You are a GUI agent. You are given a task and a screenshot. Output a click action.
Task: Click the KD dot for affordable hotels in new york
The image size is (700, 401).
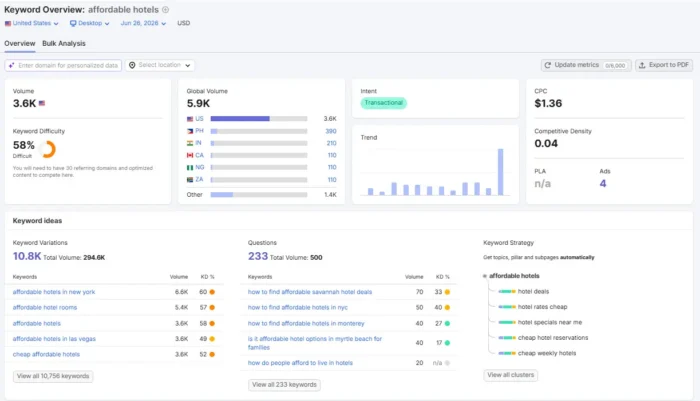(212, 292)
